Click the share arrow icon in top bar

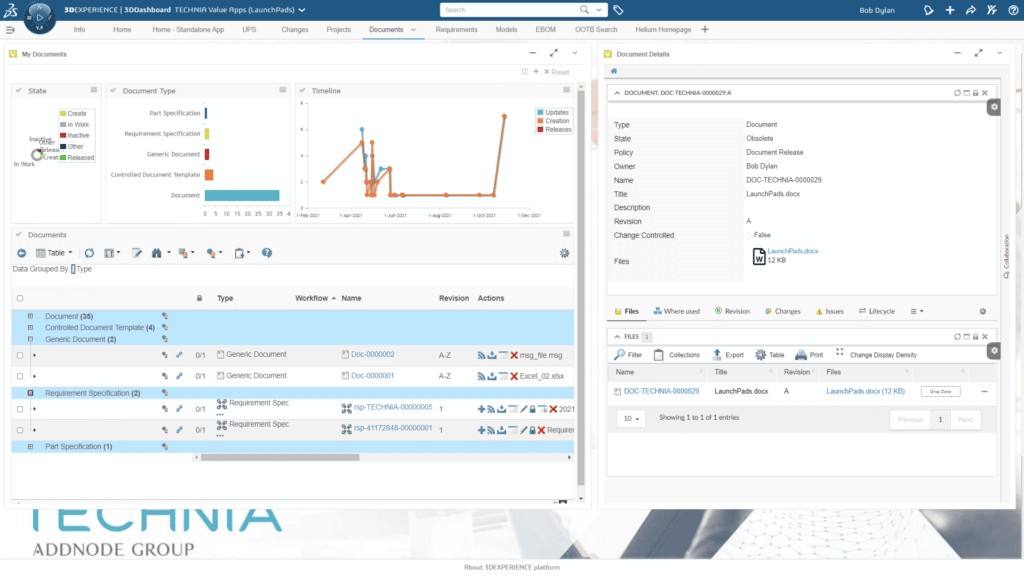[971, 10]
